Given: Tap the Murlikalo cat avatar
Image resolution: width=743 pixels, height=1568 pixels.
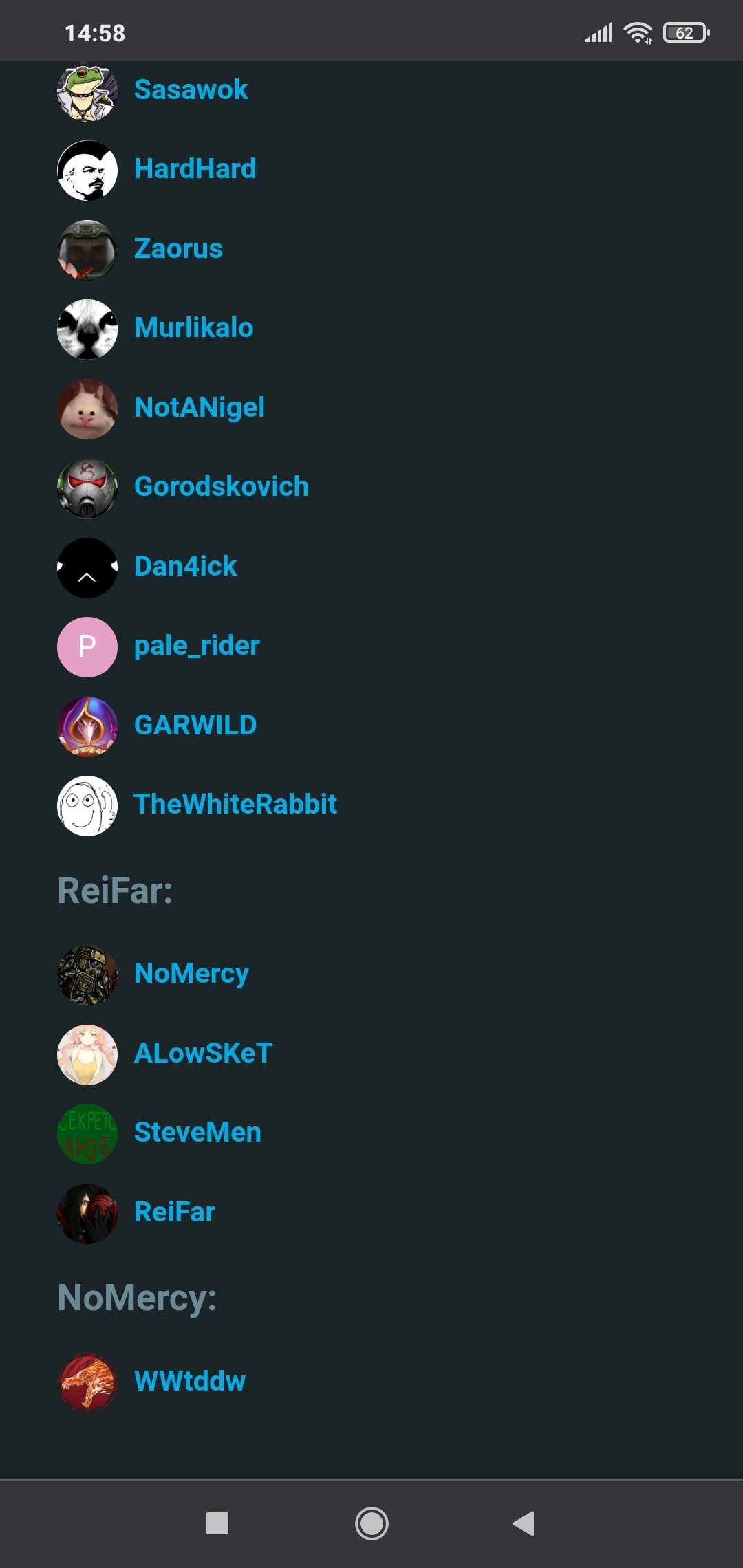Looking at the screenshot, I should pyautogui.click(x=87, y=329).
